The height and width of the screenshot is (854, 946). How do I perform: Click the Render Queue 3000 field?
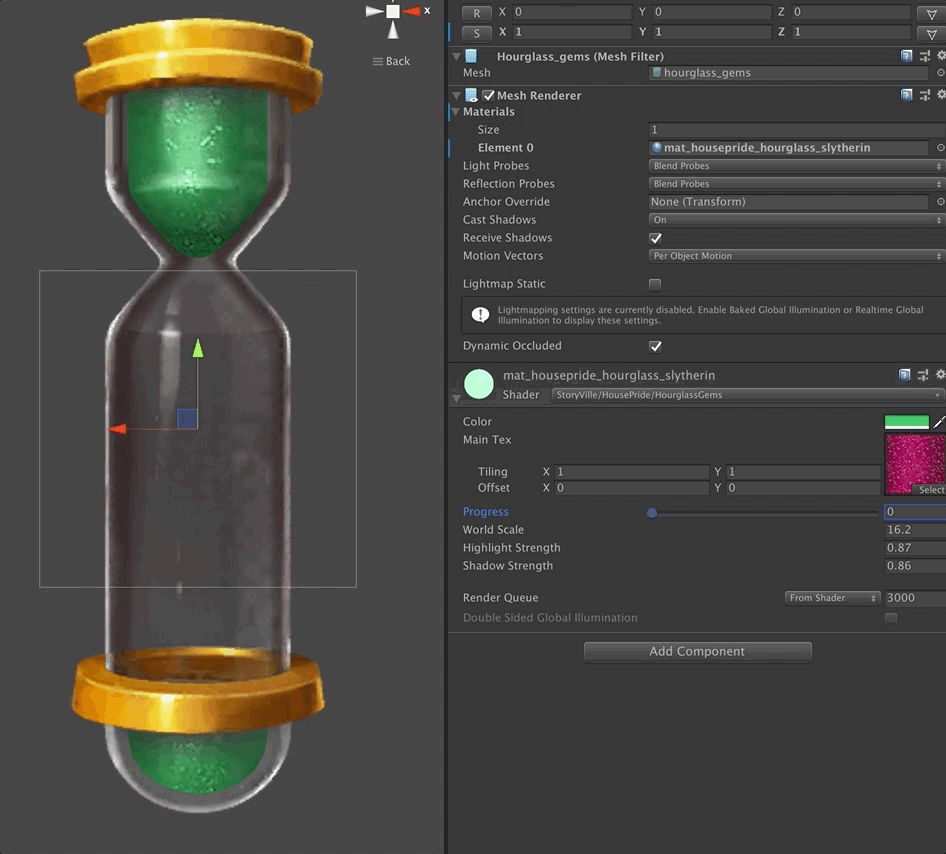tap(915, 598)
